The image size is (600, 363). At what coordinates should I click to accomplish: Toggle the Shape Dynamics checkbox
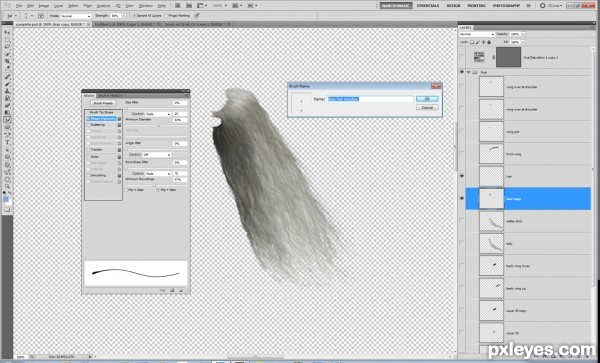click(x=89, y=119)
